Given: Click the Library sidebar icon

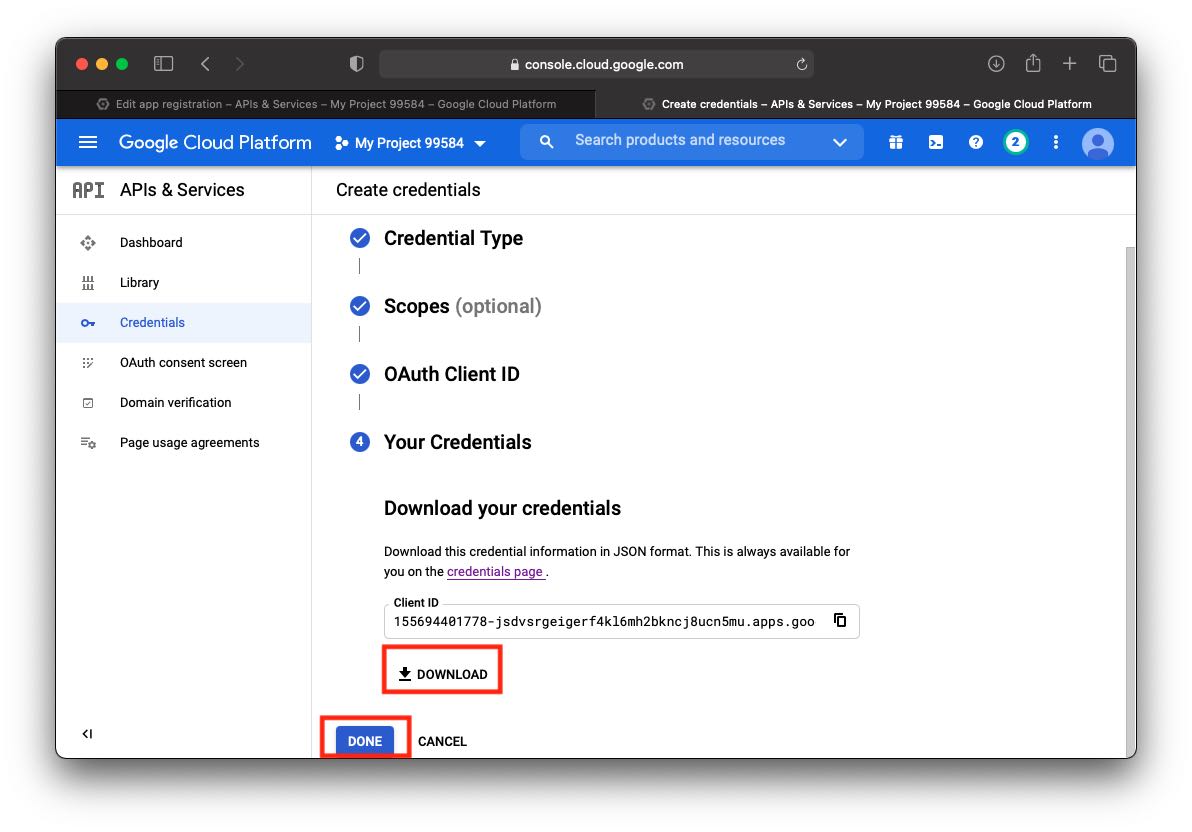Looking at the screenshot, I should [88, 283].
